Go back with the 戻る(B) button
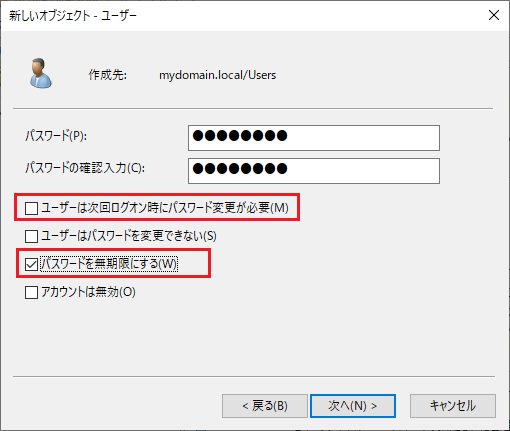510x431 pixels. tap(265, 406)
